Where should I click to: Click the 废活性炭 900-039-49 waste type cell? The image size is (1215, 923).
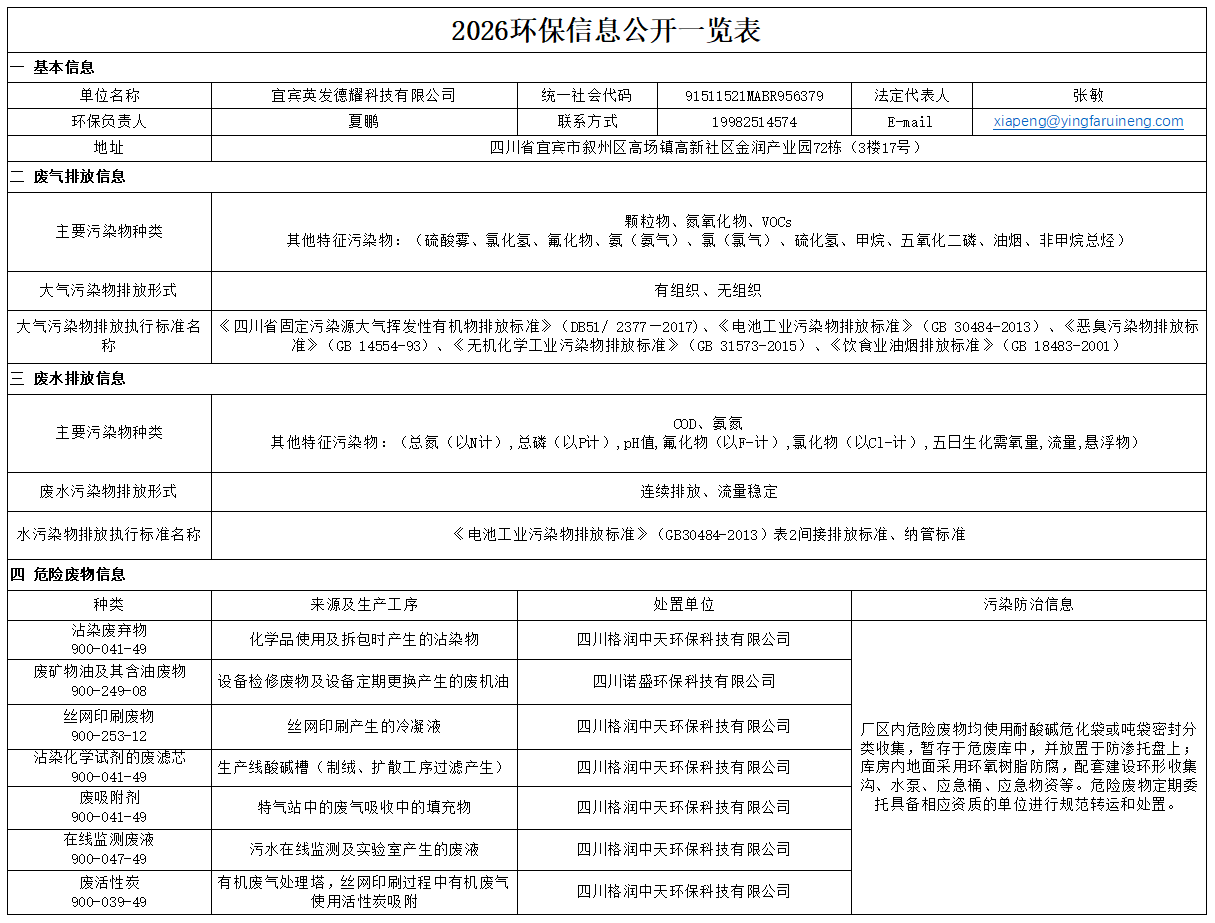[109, 892]
